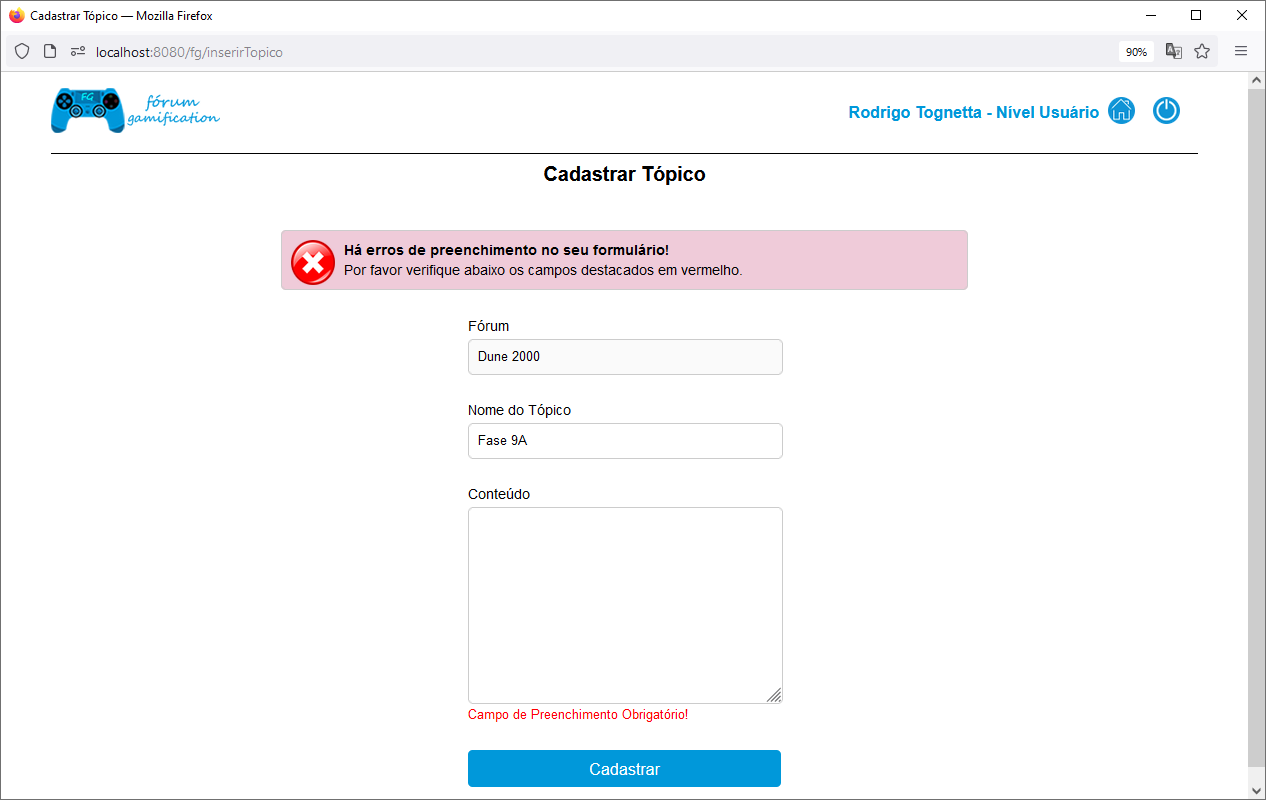This screenshot has width=1266, height=800.
Task: Click the Cadastrar button
Action: tap(624, 769)
